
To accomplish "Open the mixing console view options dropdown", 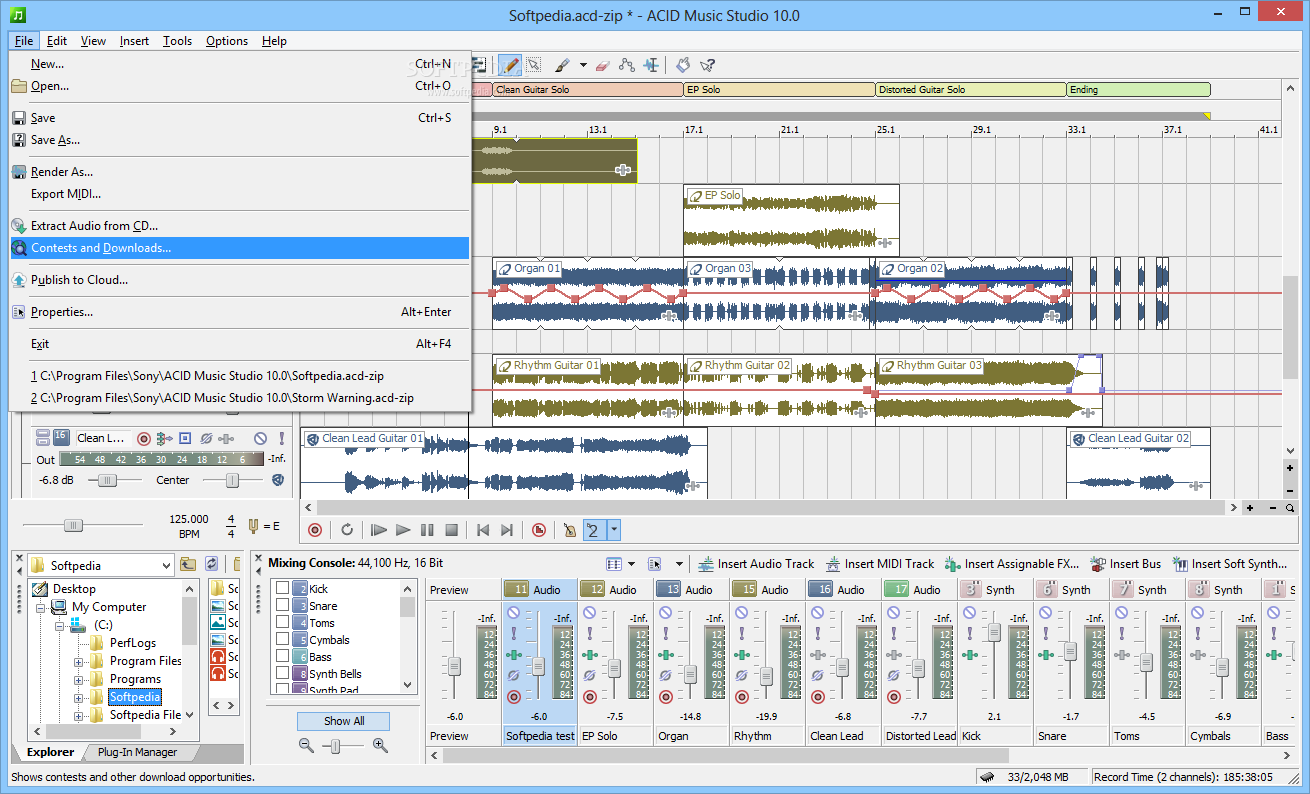I will [x=631, y=564].
